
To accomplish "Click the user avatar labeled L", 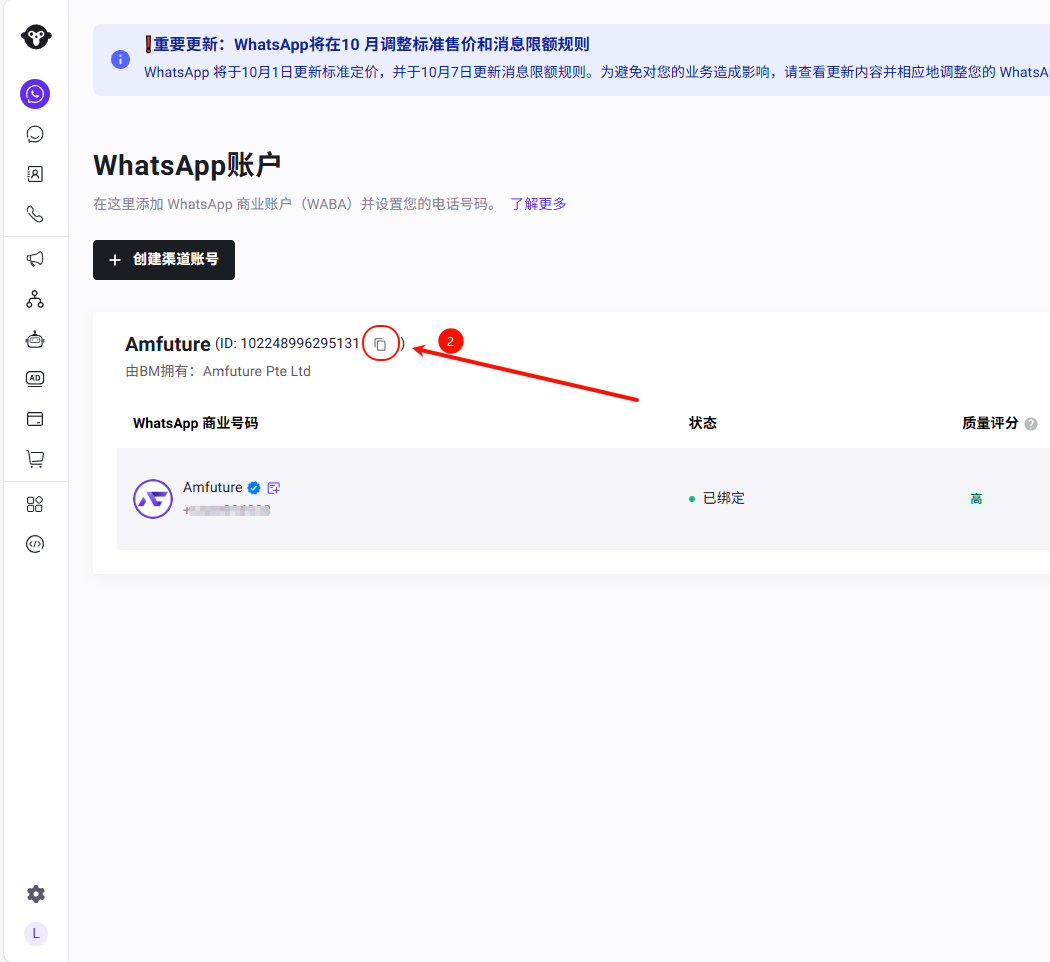I will (35, 933).
